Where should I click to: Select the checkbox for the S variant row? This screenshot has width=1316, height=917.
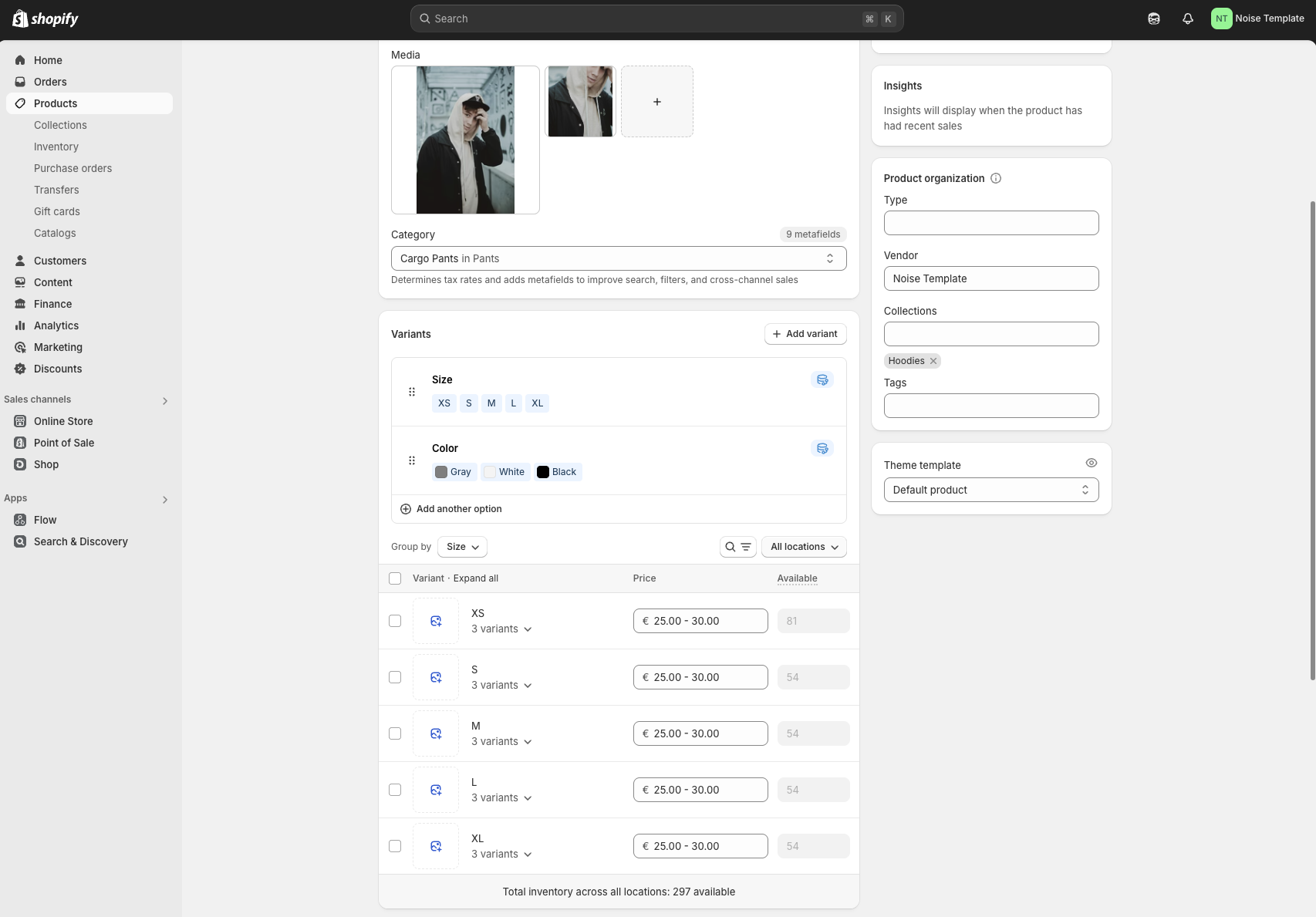395,677
